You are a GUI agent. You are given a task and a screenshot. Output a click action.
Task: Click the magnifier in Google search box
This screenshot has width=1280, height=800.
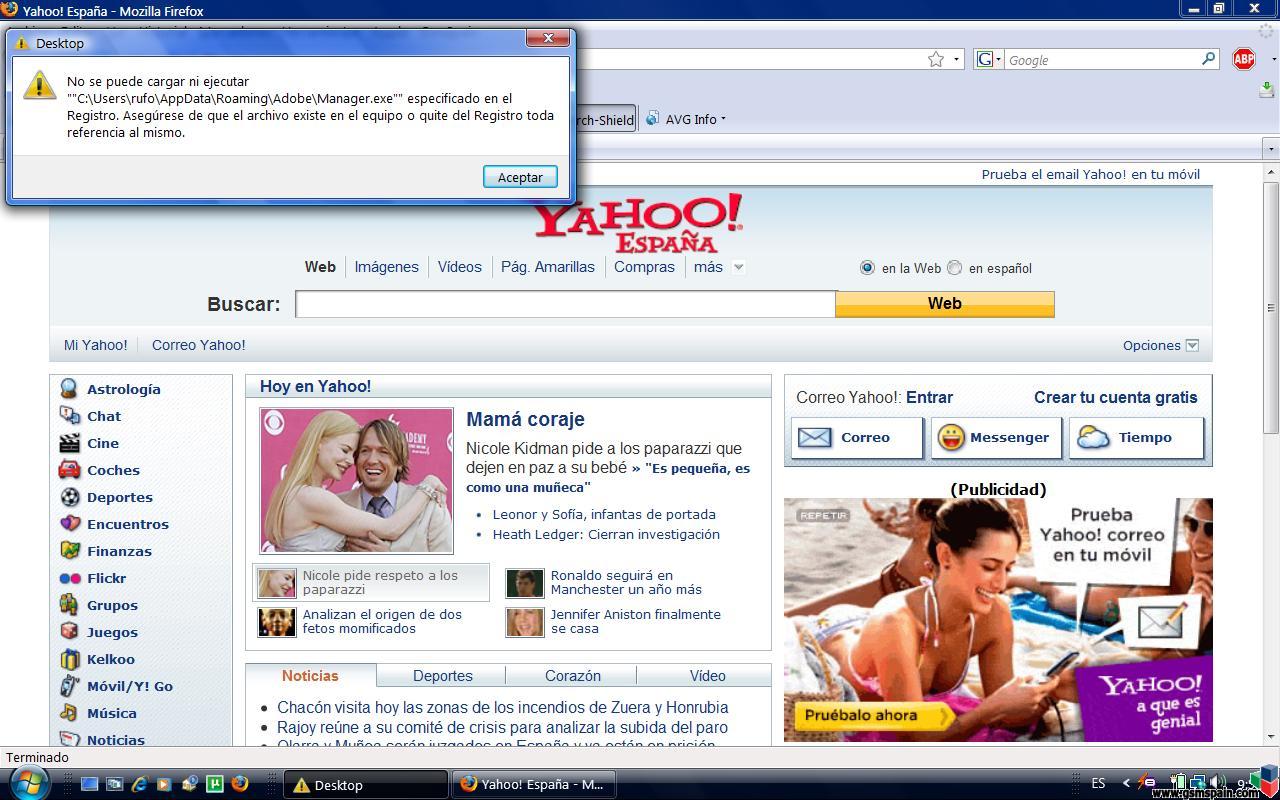1208,59
